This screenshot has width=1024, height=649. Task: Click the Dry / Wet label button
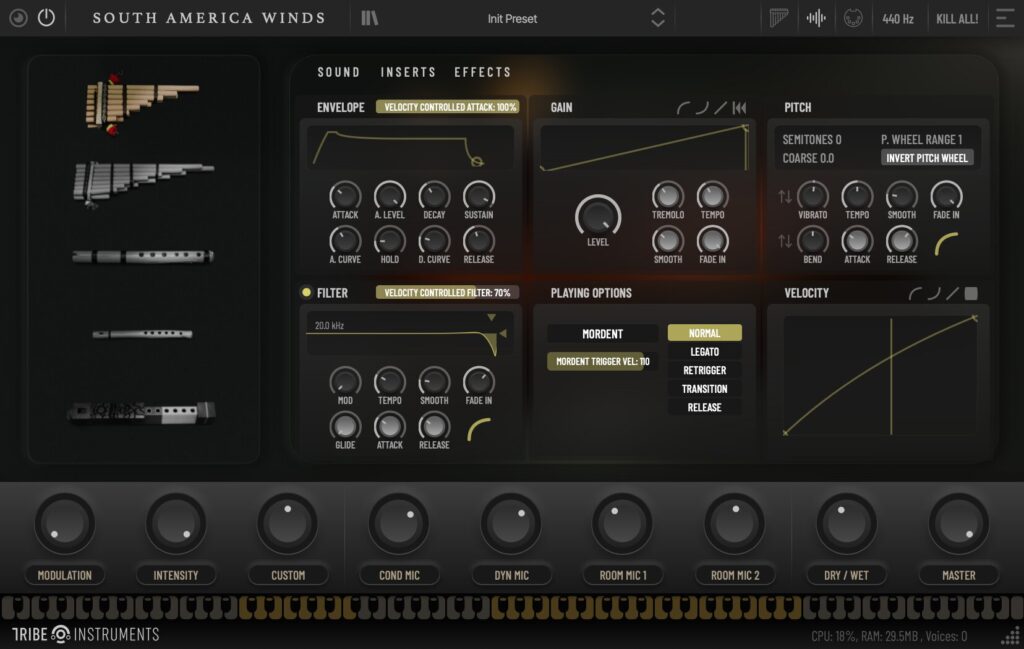tap(846, 575)
